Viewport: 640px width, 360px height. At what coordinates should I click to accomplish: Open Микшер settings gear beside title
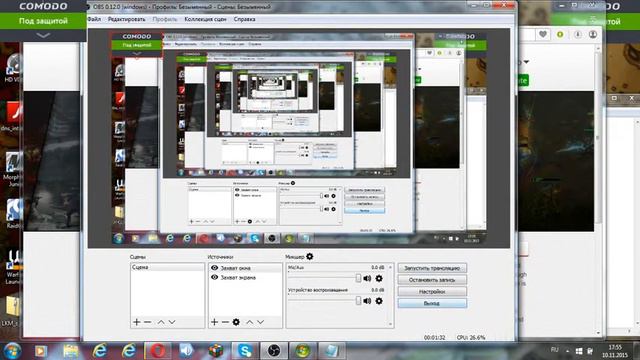(310, 256)
